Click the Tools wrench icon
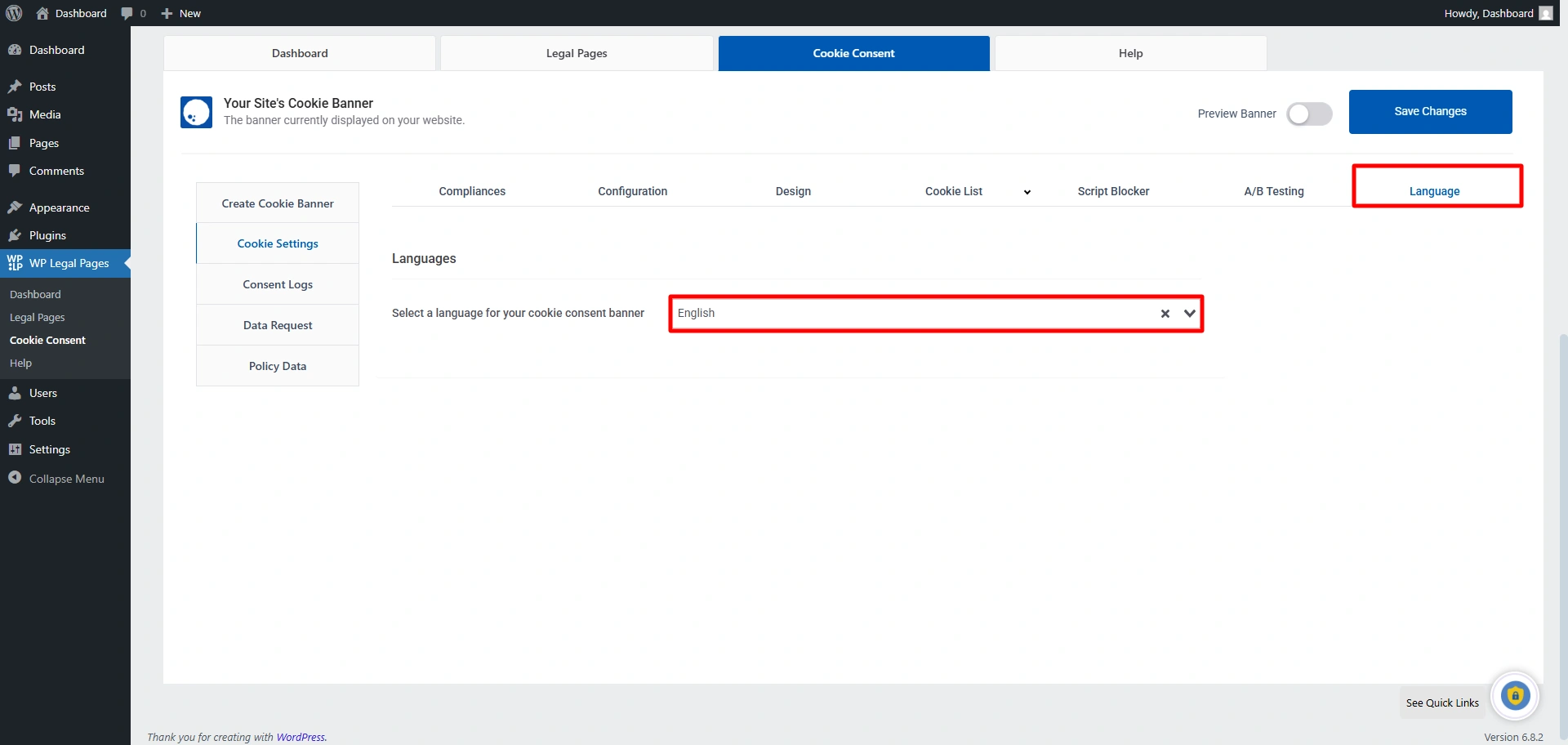Screen dimensions: 1568x745 (x=15, y=421)
